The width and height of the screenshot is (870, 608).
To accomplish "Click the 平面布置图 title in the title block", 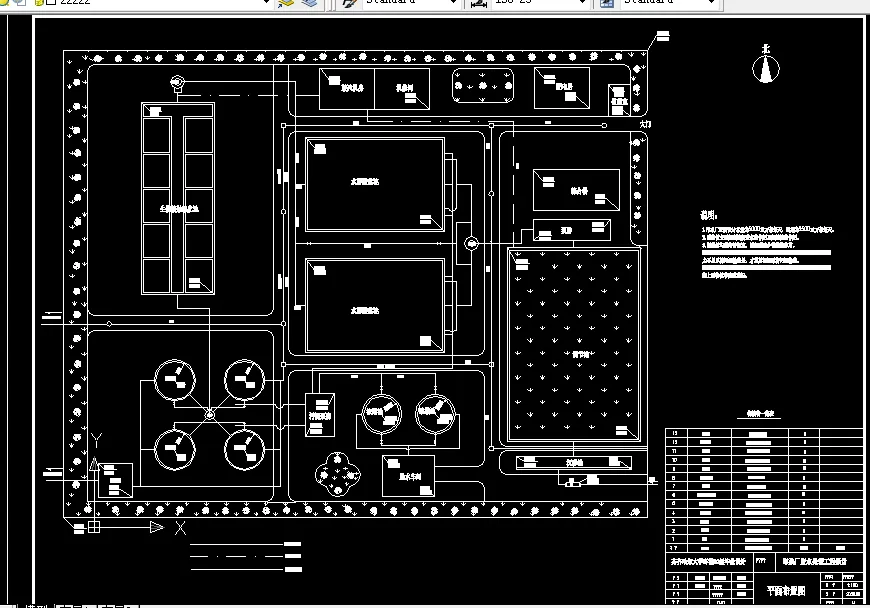I will tap(786, 591).
